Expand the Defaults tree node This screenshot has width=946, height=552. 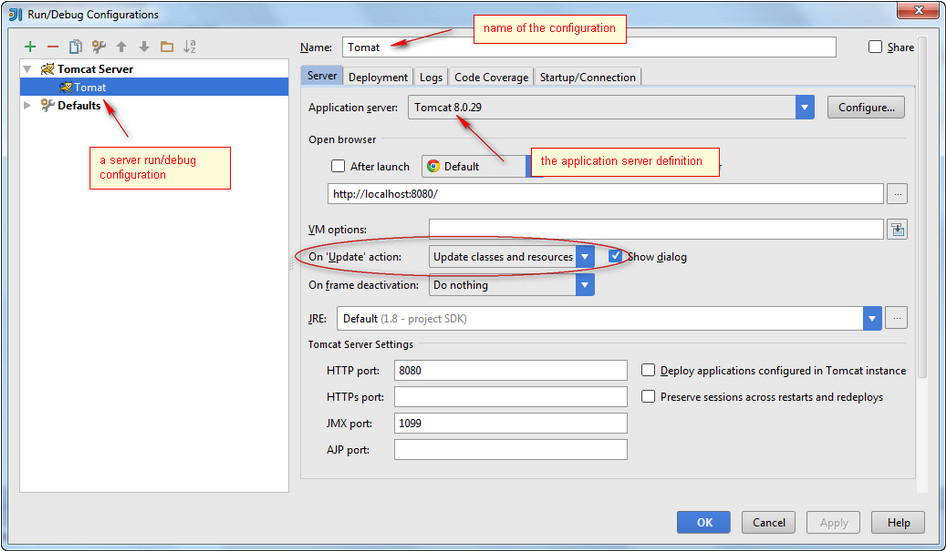(x=27, y=105)
